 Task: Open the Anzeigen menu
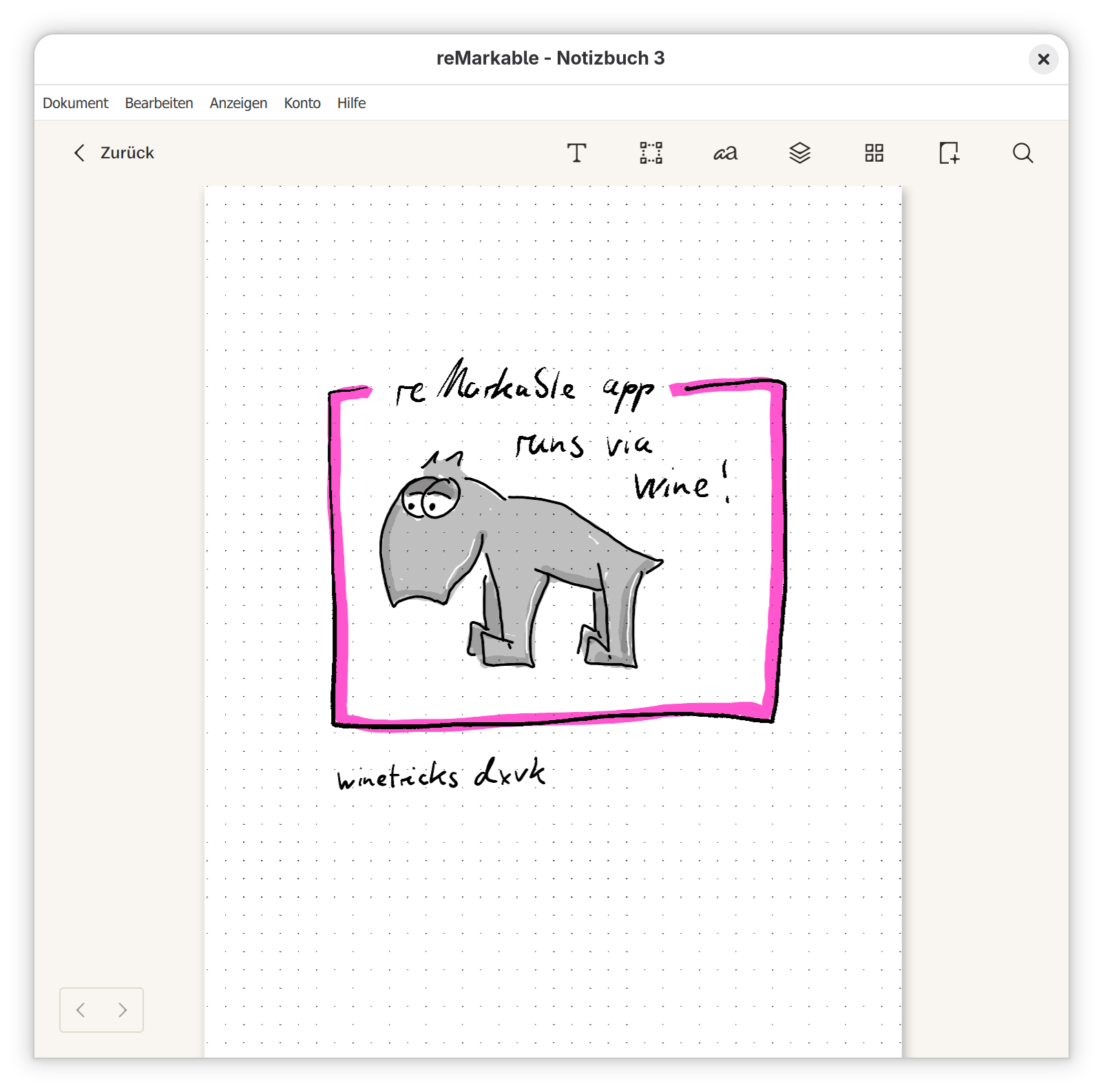[238, 103]
